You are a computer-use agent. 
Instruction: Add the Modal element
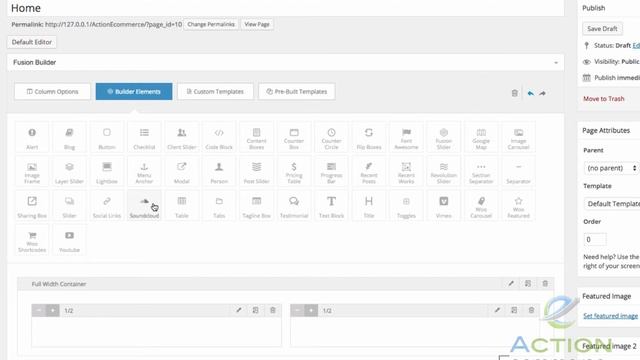(x=182, y=172)
